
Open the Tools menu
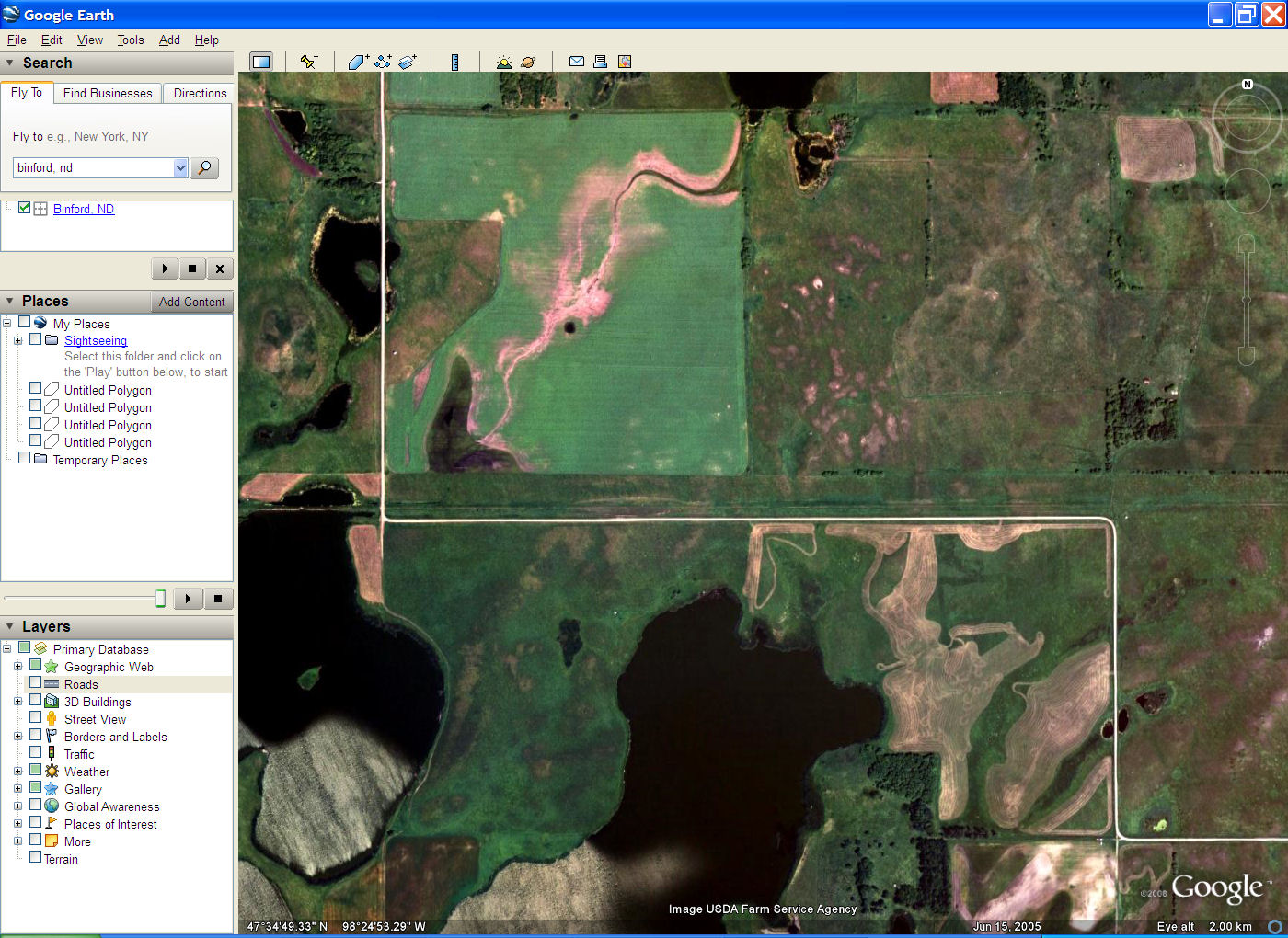pyautogui.click(x=131, y=40)
